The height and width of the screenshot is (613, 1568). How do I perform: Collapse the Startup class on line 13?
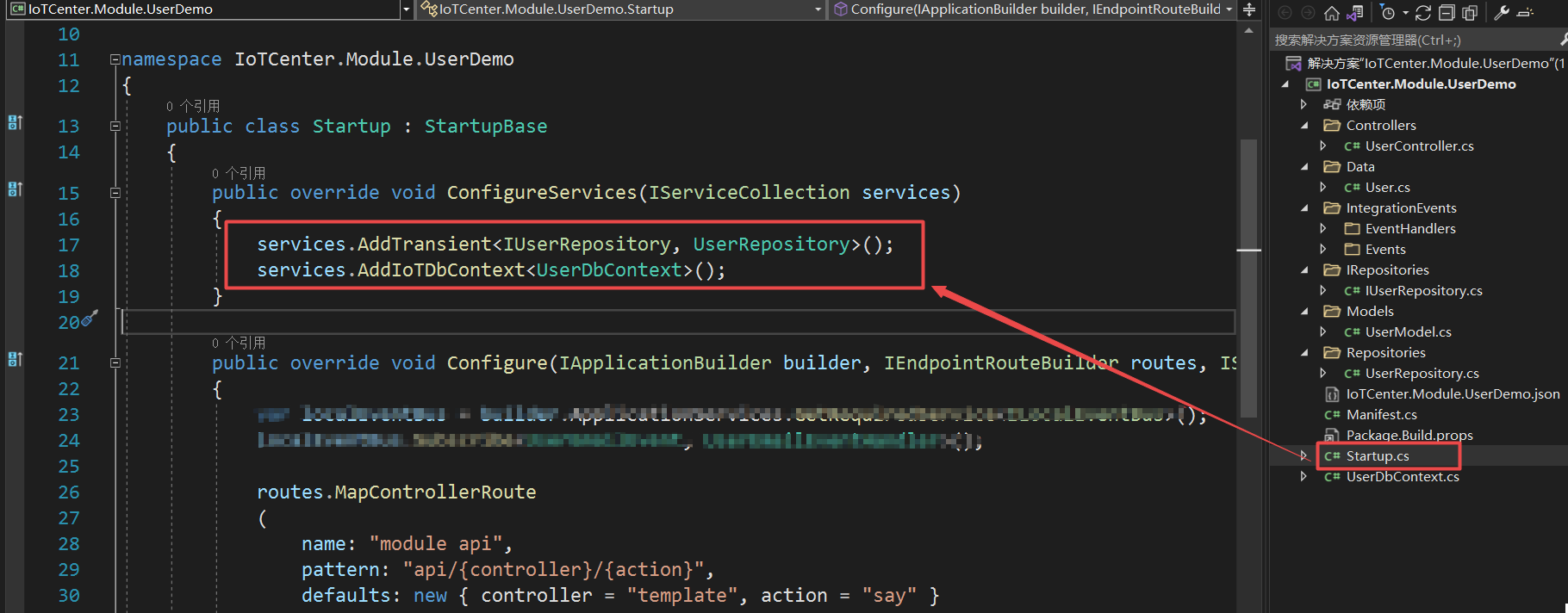(x=115, y=126)
